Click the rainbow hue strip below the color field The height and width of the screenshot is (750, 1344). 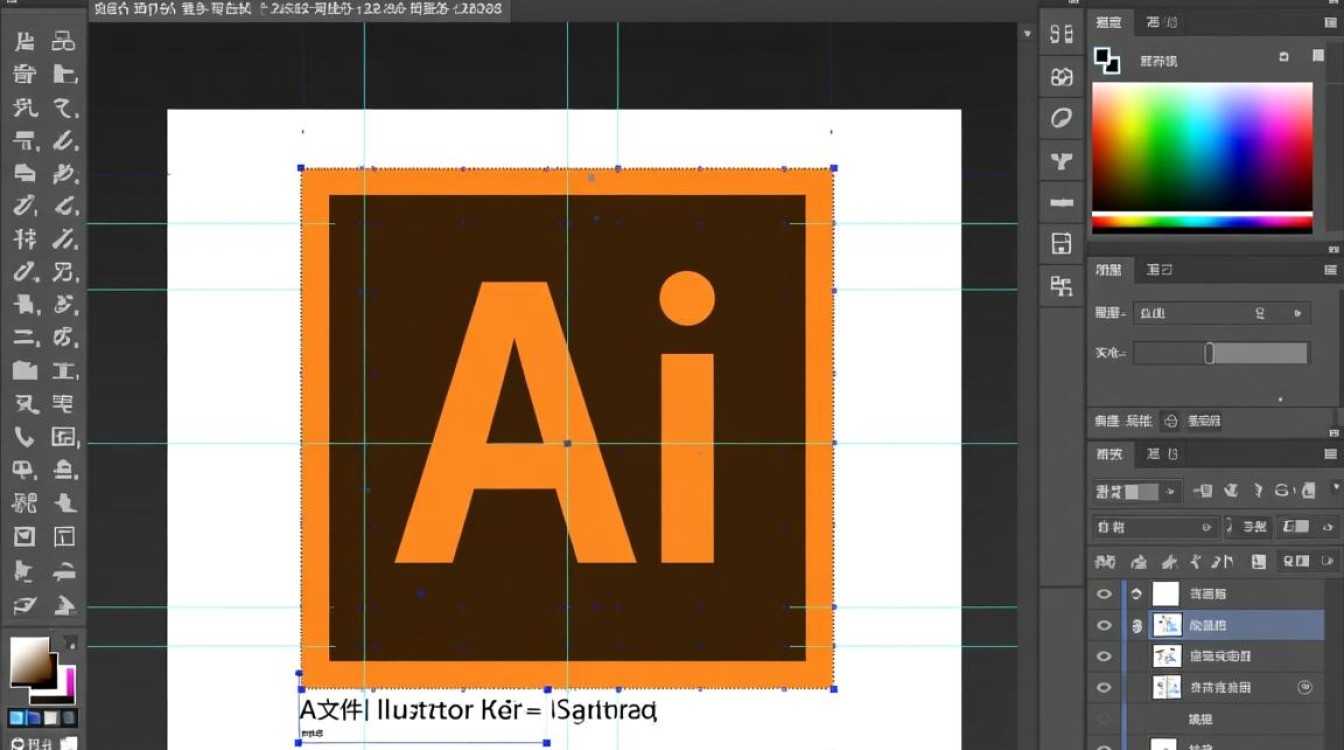click(x=1201, y=222)
